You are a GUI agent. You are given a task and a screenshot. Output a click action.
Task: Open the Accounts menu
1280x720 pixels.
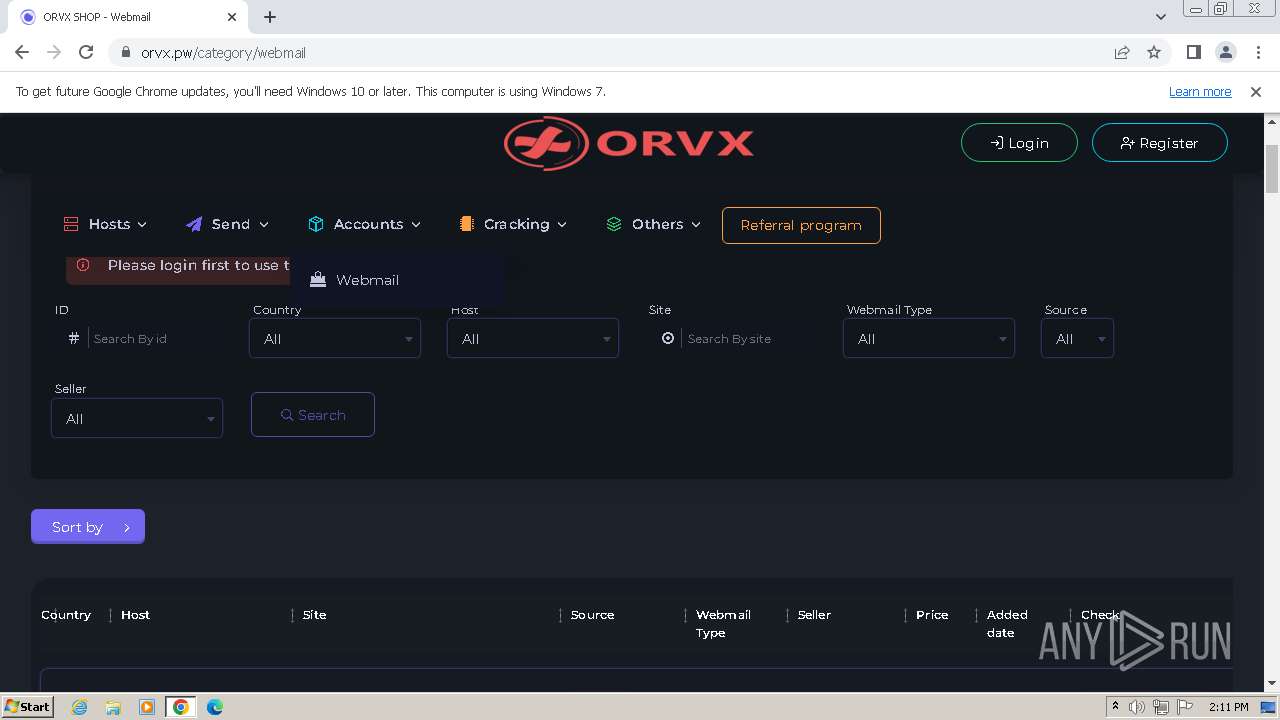364,224
